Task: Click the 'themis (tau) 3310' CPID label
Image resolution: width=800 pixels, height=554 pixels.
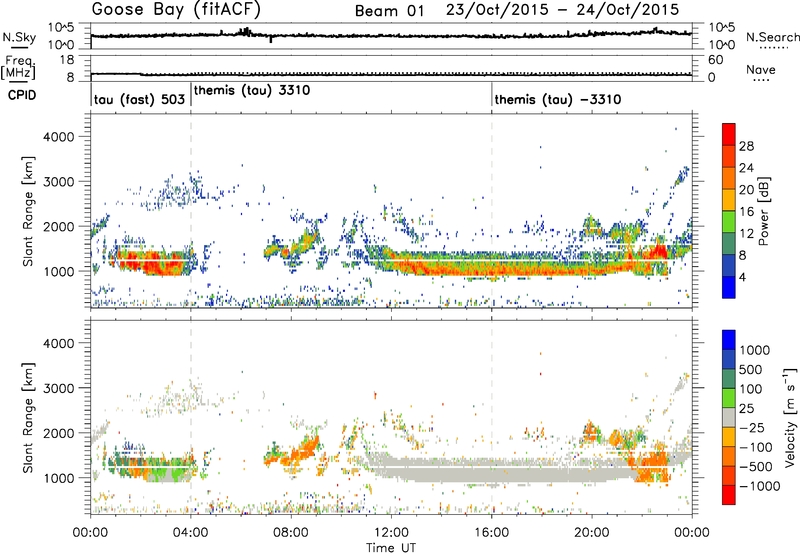Action: [x=252, y=90]
